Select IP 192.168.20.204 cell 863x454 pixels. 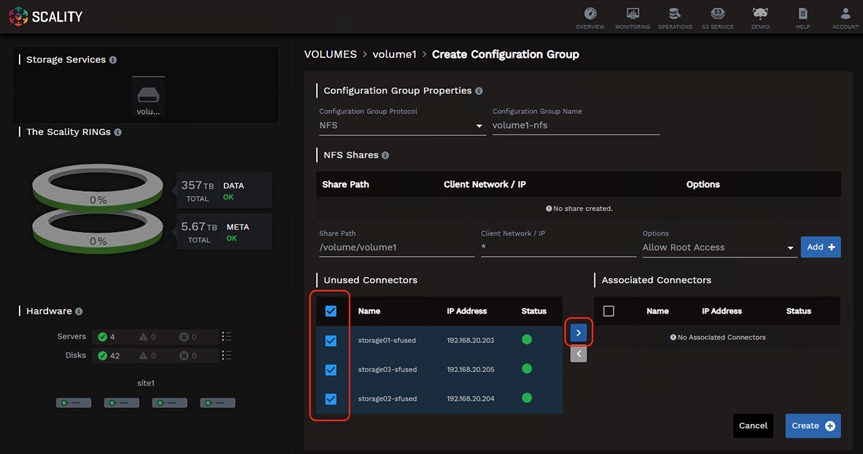(471, 399)
